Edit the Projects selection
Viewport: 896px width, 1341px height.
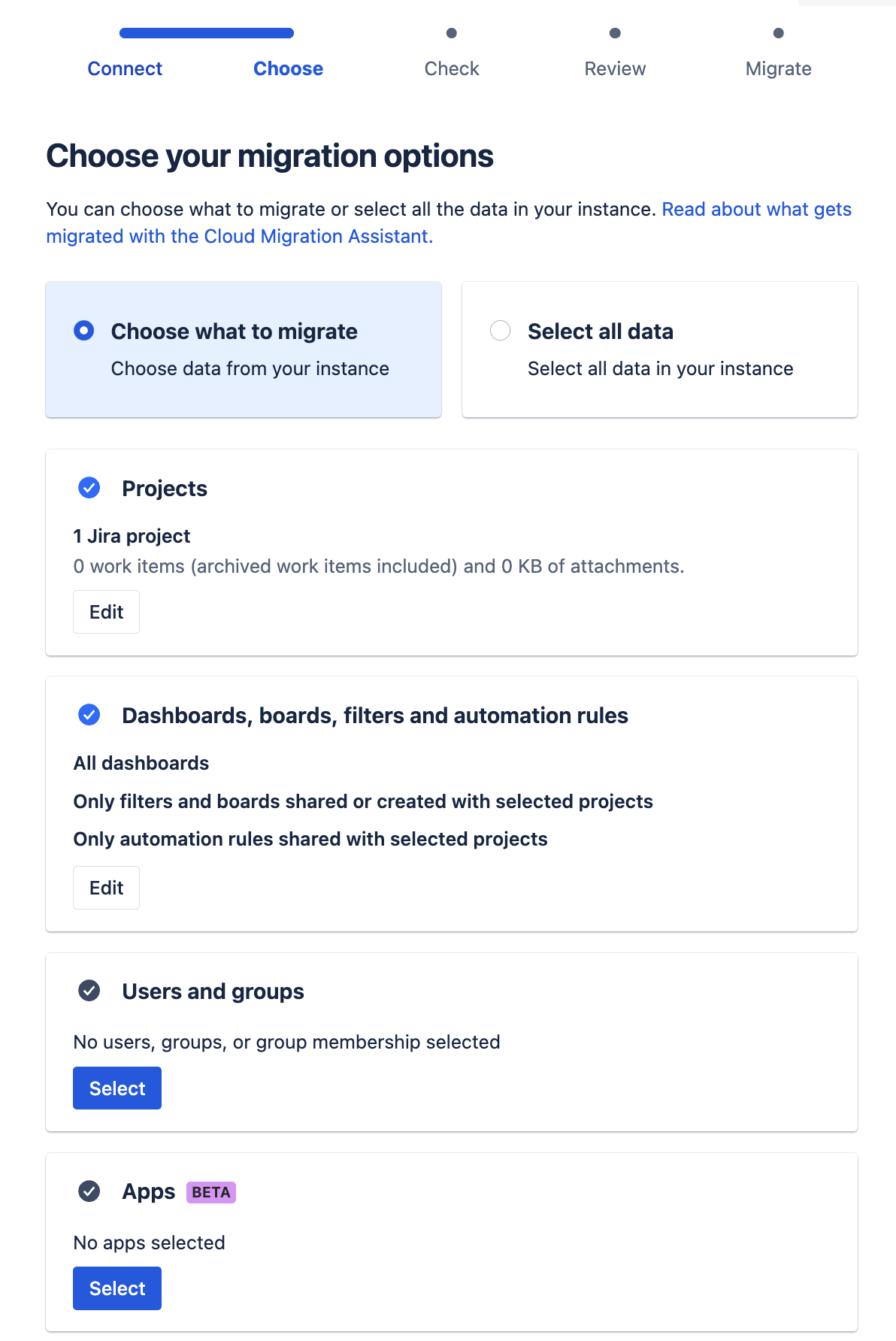tap(106, 612)
